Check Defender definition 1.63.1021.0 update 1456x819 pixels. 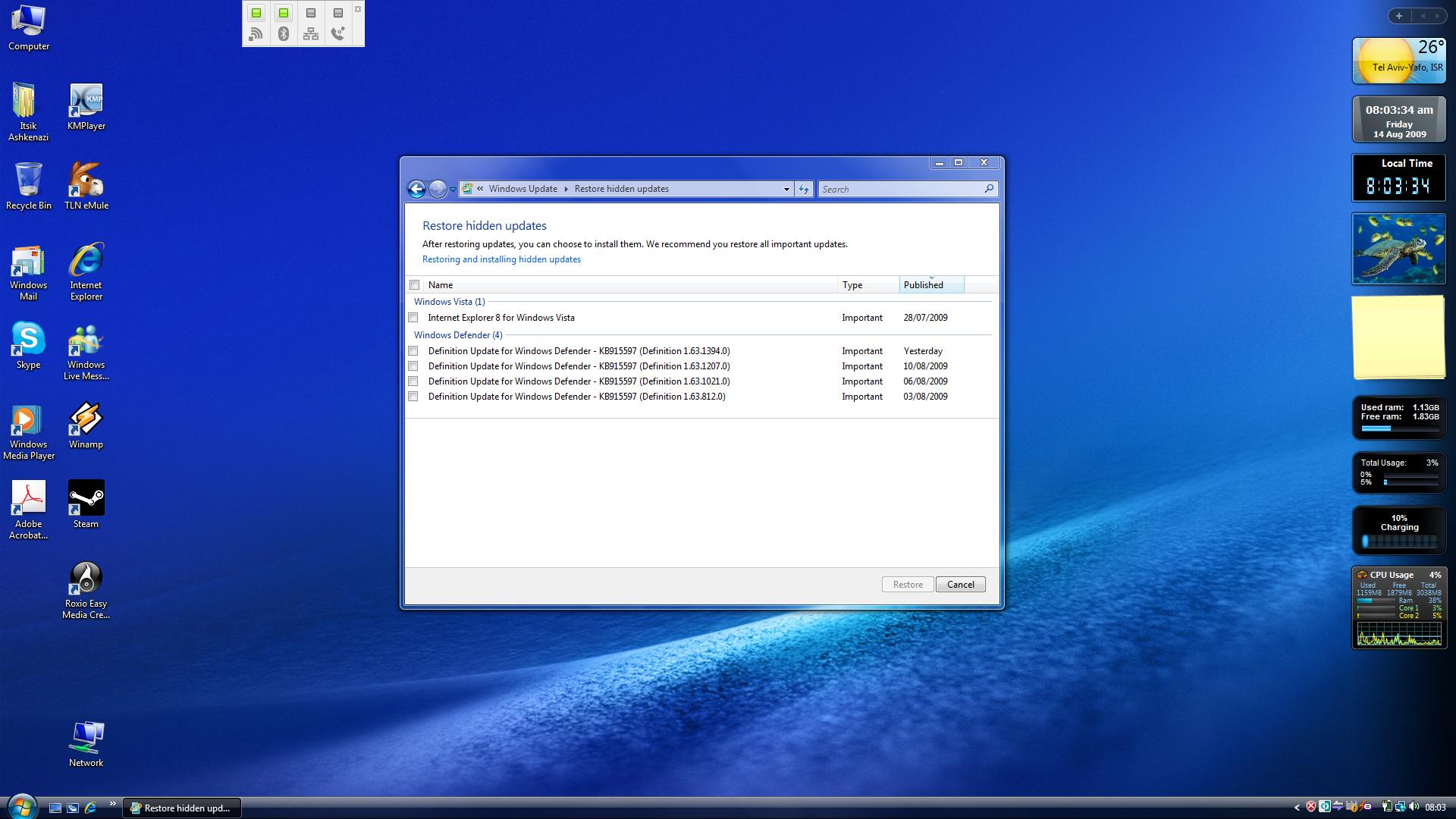413,381
